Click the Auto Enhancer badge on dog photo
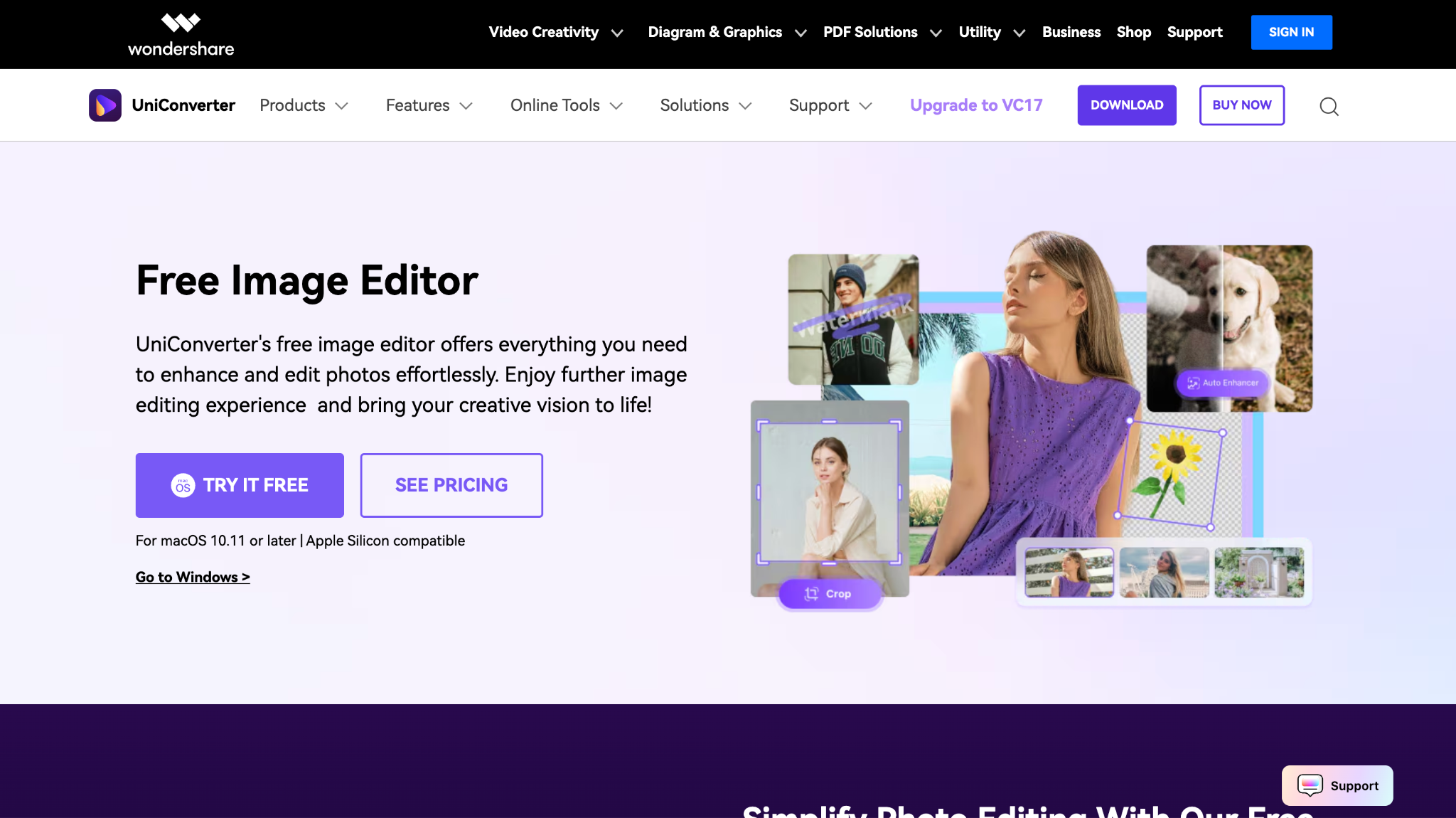 [x=1221, y=383]
